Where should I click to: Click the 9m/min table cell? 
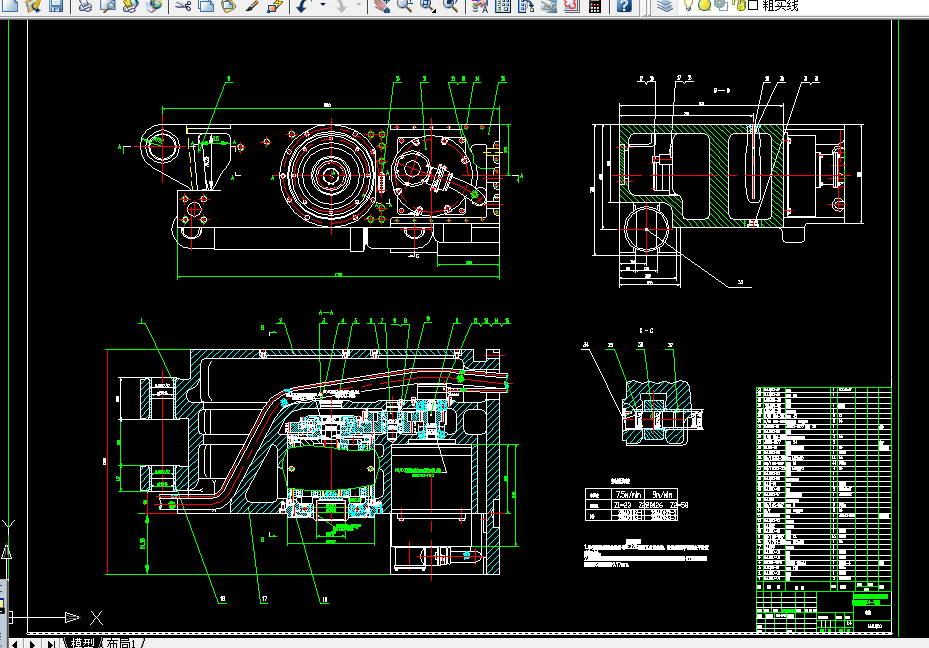pyautogui.click(x=661, y=494)
